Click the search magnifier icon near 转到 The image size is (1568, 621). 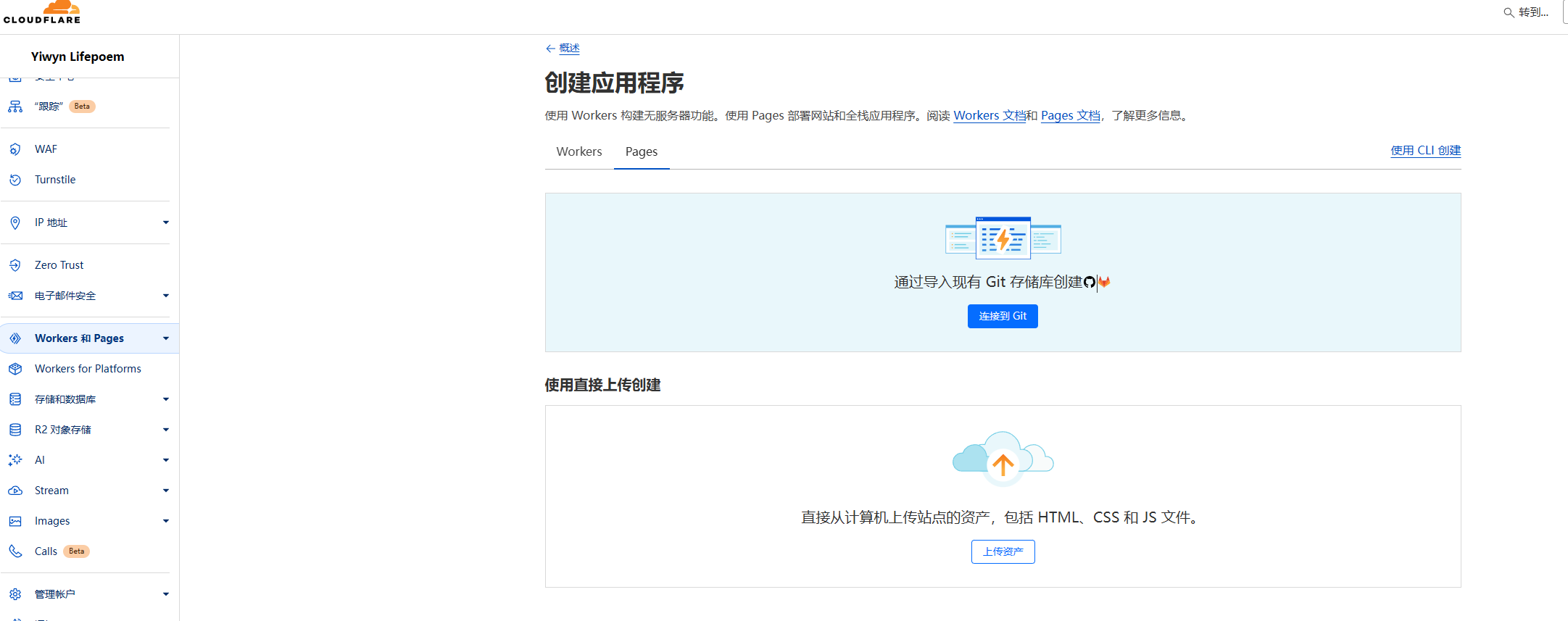click(1509, 12)
